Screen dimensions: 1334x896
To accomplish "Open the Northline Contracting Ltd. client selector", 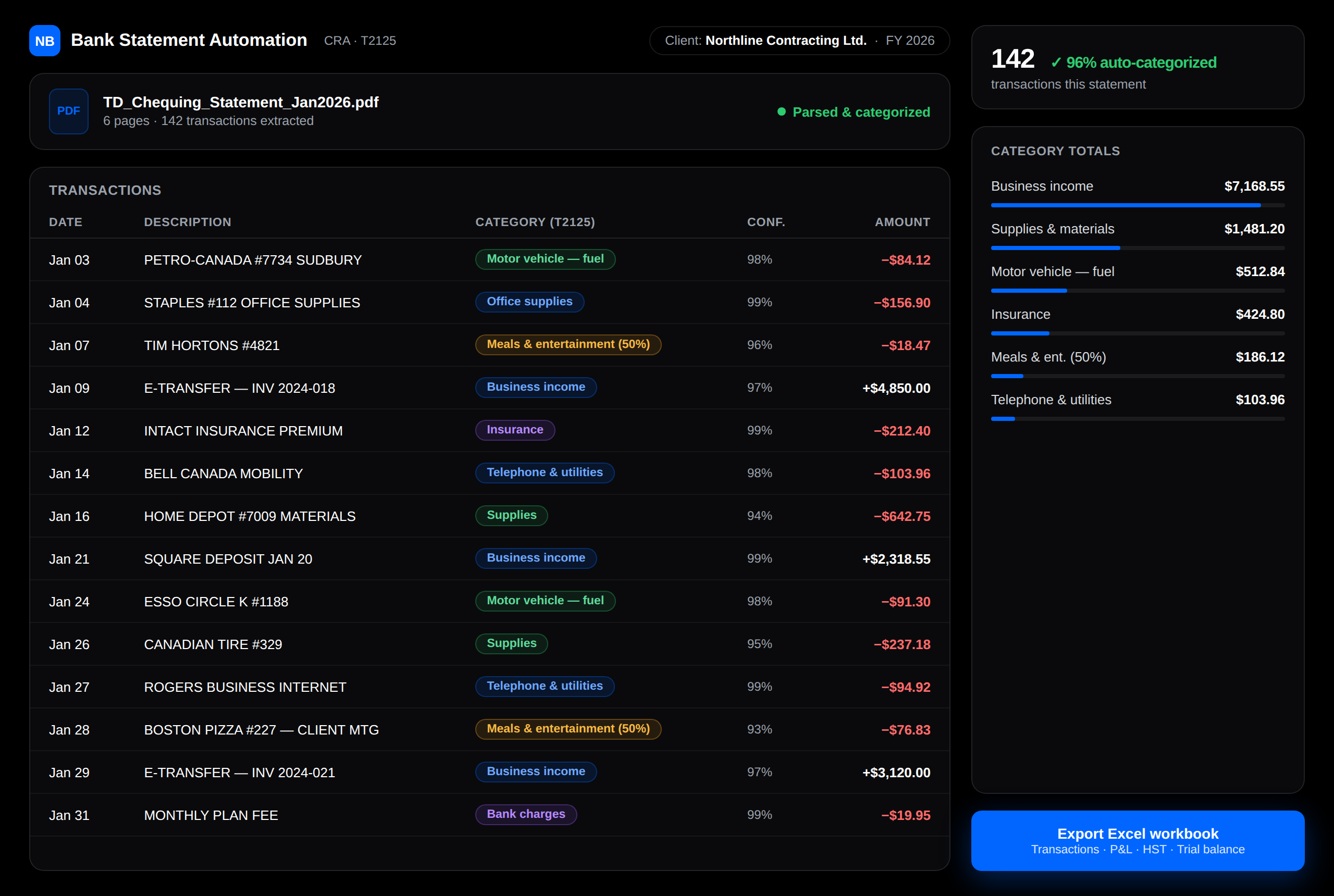I will coord(799,41).
